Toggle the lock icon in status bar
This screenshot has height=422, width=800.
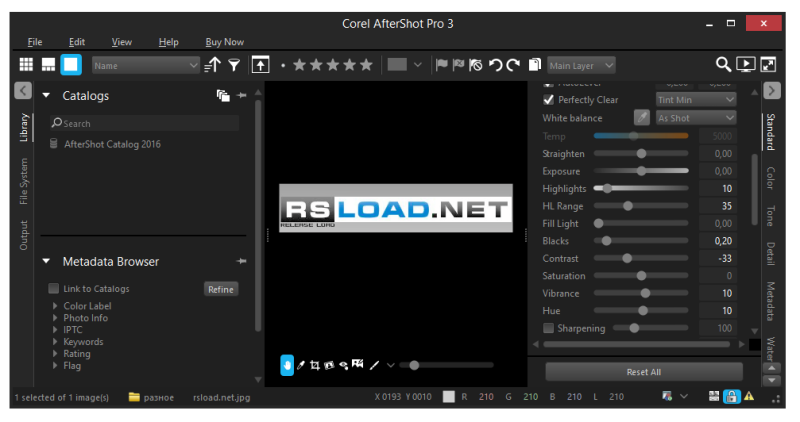pos(731,396)
